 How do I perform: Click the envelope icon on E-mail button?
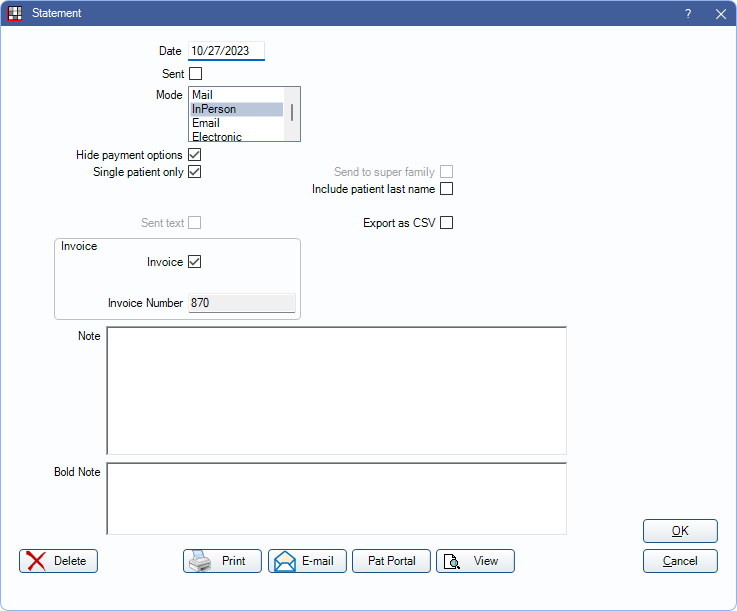click(x=285, y=561)
